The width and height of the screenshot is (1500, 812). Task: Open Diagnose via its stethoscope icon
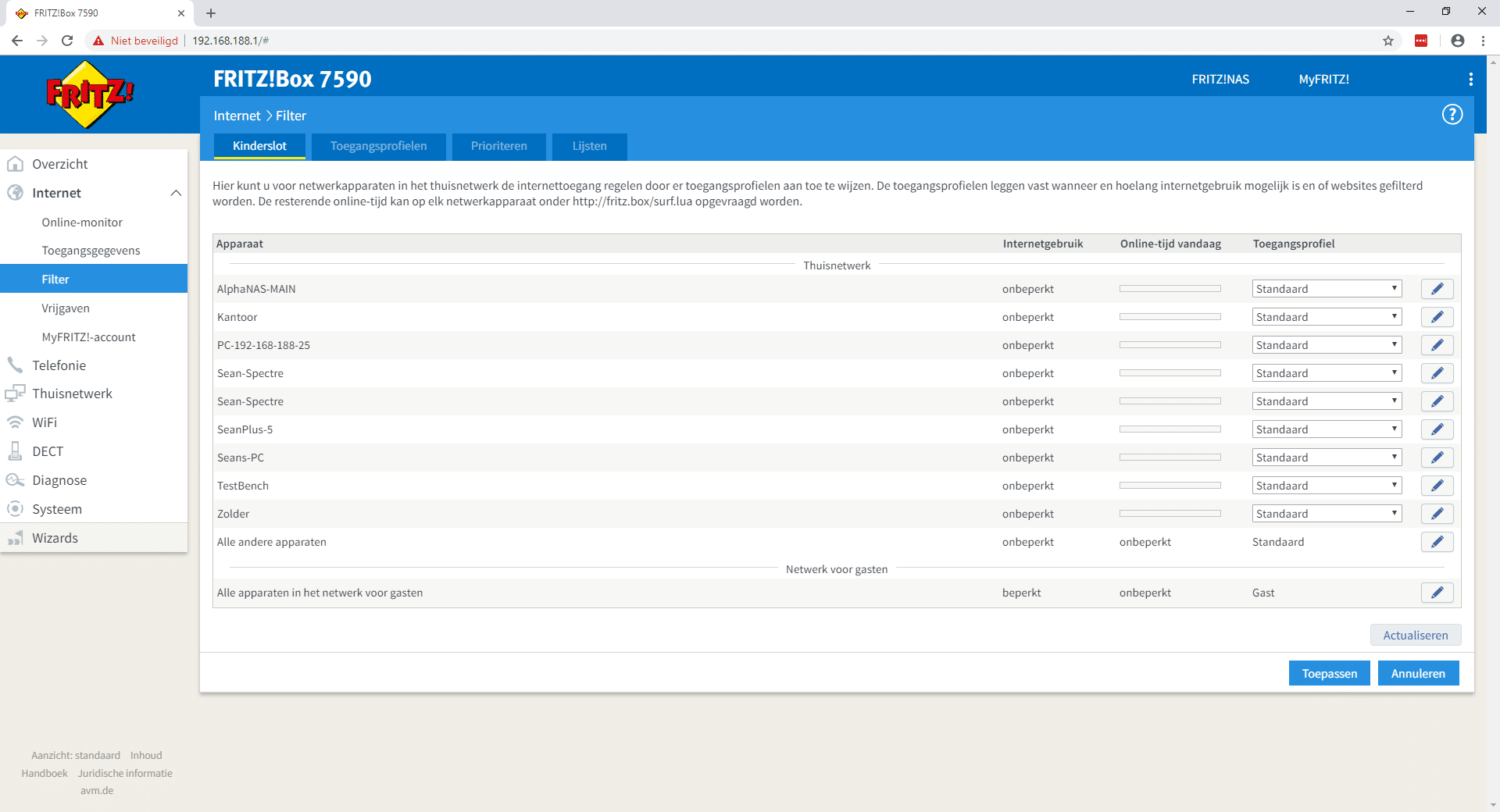15,480
